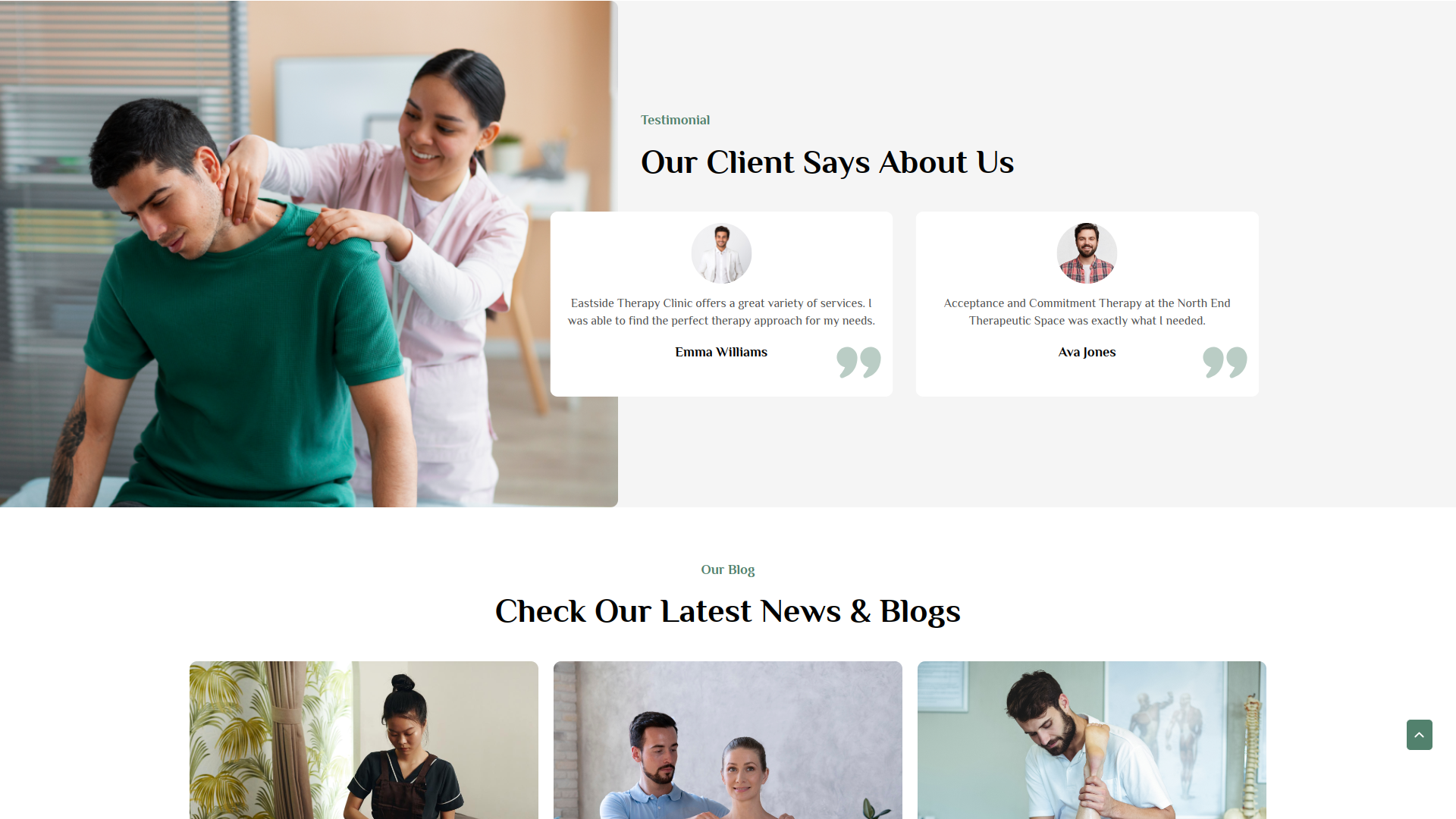Click the Acceptance and Commitment Therapy testimonial text
The width and height of the screenshot is (1456, 819).
pyautogui.click(x=1087, y=312)
